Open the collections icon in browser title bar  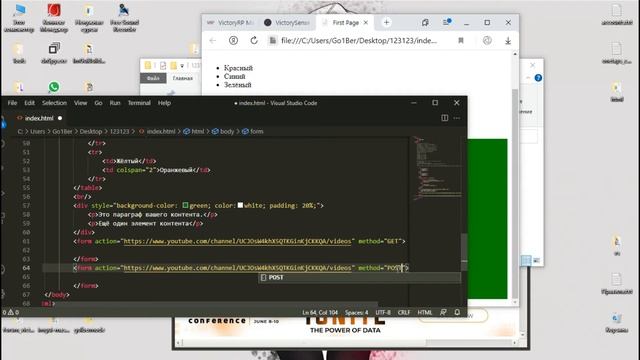(x=425, y=22)
